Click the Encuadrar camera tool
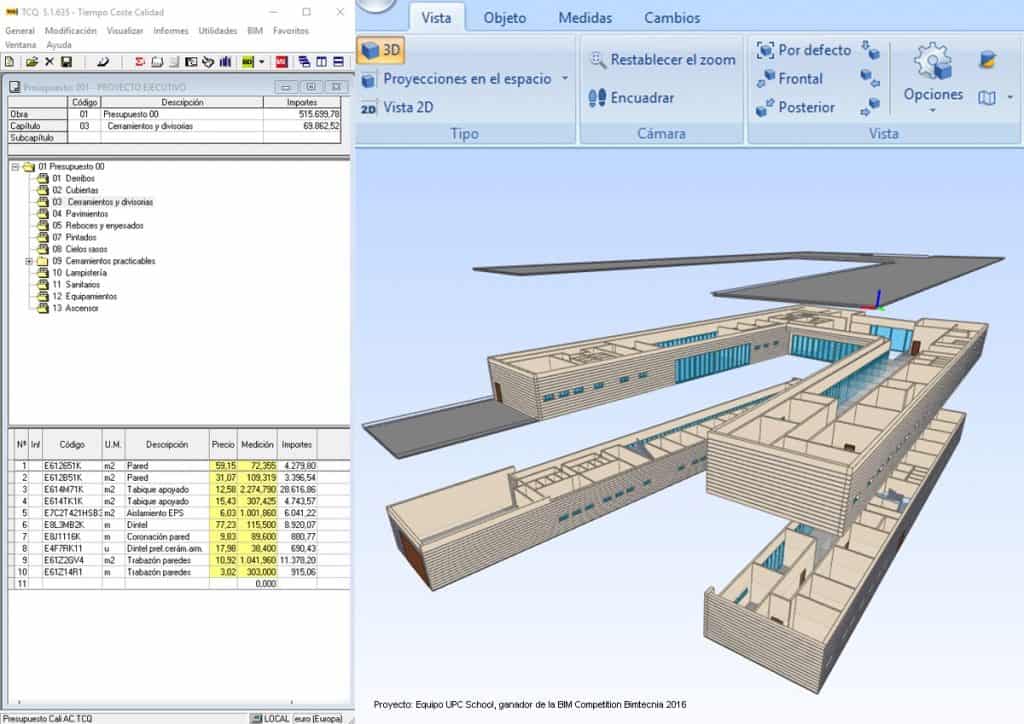This screenshot has height=724, width=1024. pos(630,98)
